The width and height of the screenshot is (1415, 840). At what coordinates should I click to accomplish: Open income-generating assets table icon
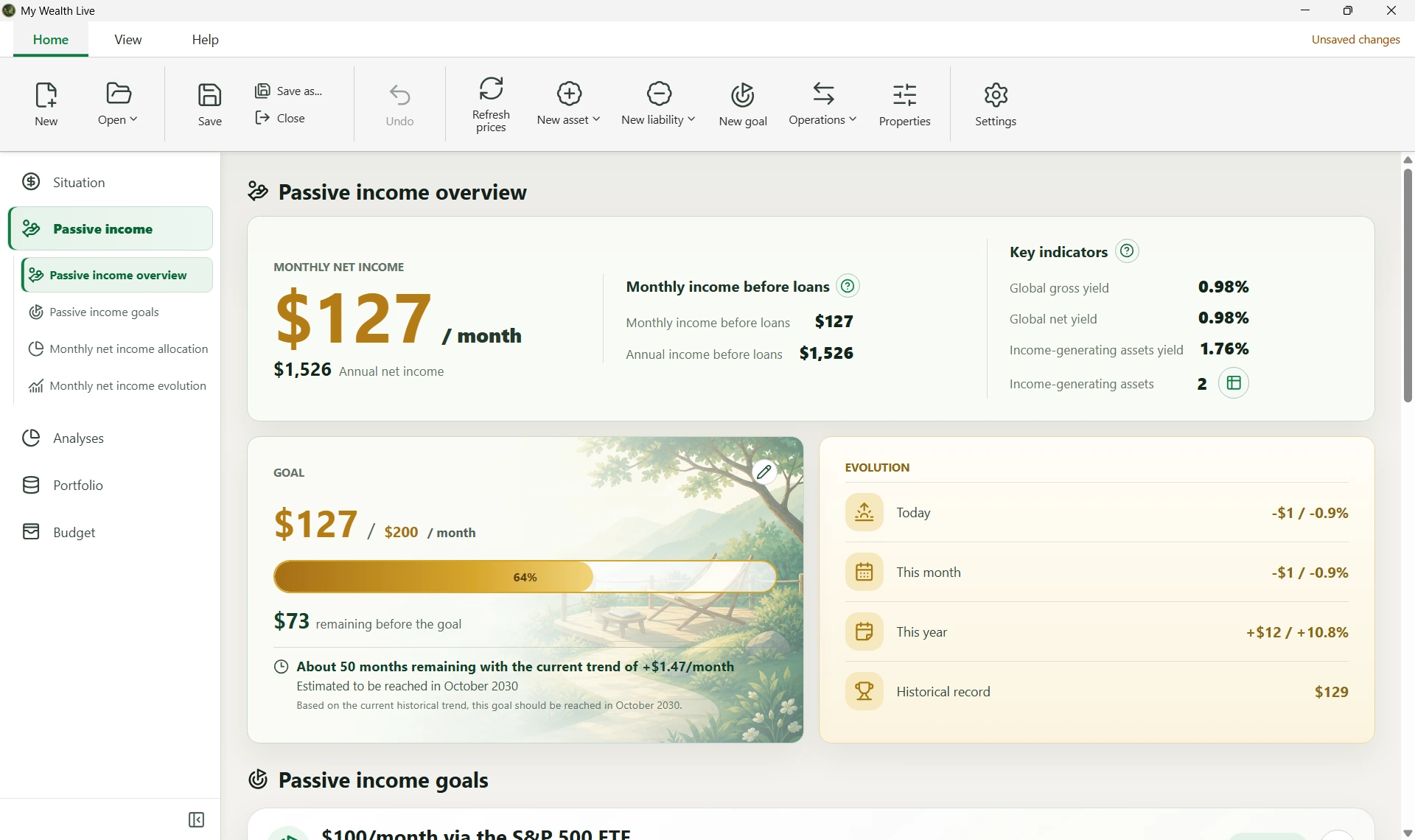pos(1234,383)
